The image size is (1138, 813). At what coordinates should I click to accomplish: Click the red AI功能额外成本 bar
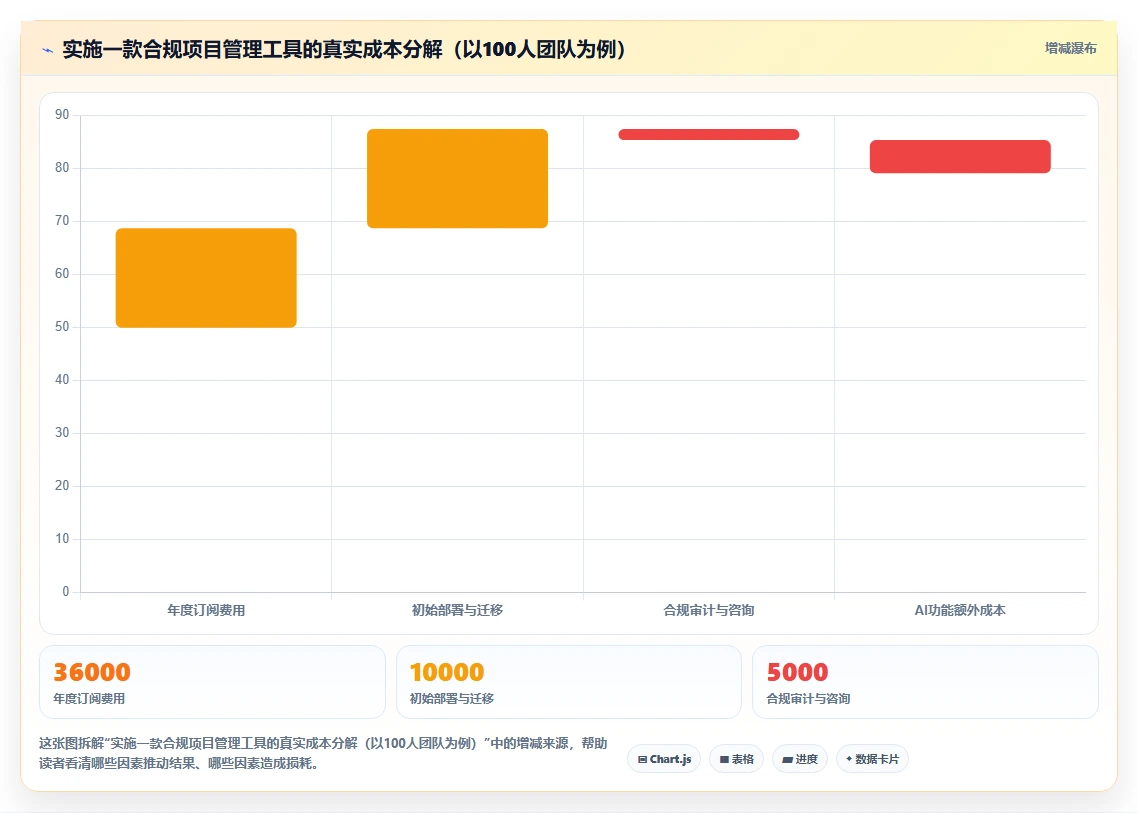(960, 157)
